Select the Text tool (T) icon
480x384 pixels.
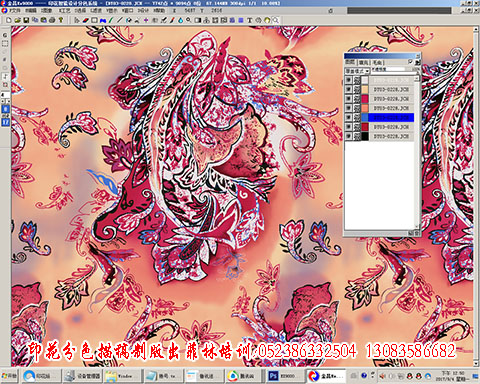pyautogui.click(x=249, y=20)
